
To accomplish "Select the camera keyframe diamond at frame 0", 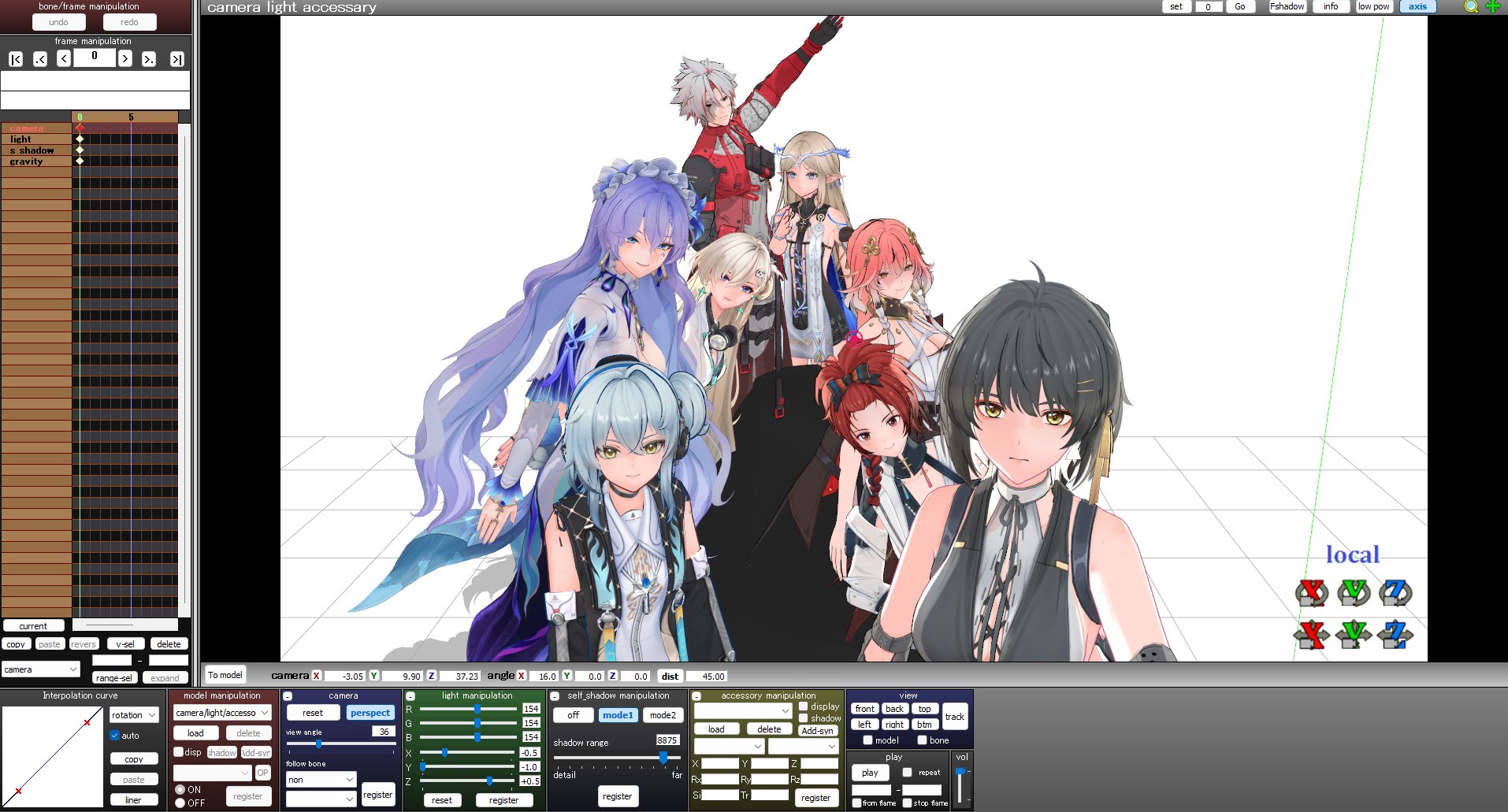I will [x=80, y=128].
